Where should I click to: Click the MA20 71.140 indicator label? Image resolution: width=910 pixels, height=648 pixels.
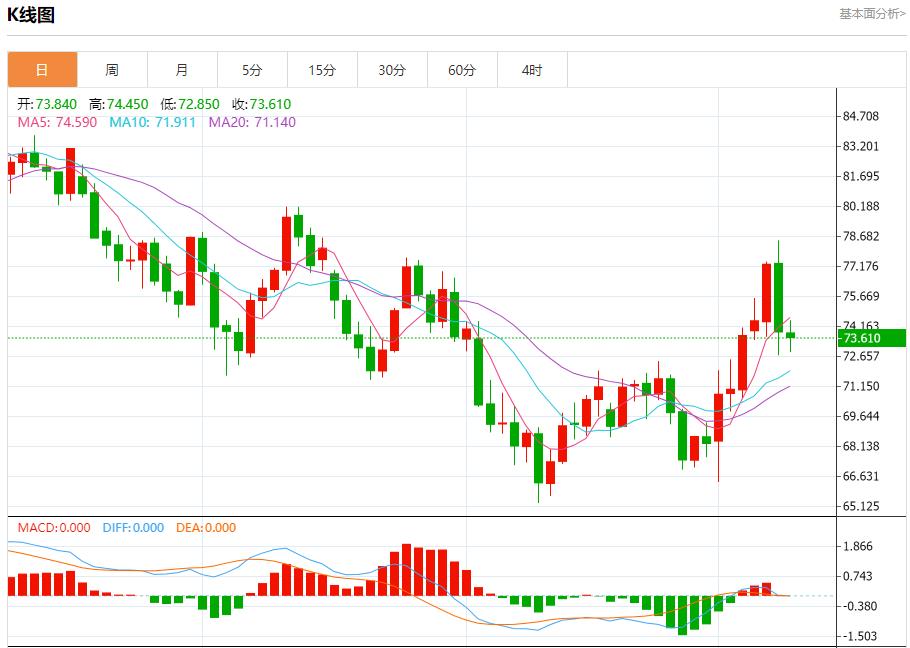pyautogui.click(x=252, y=122)
